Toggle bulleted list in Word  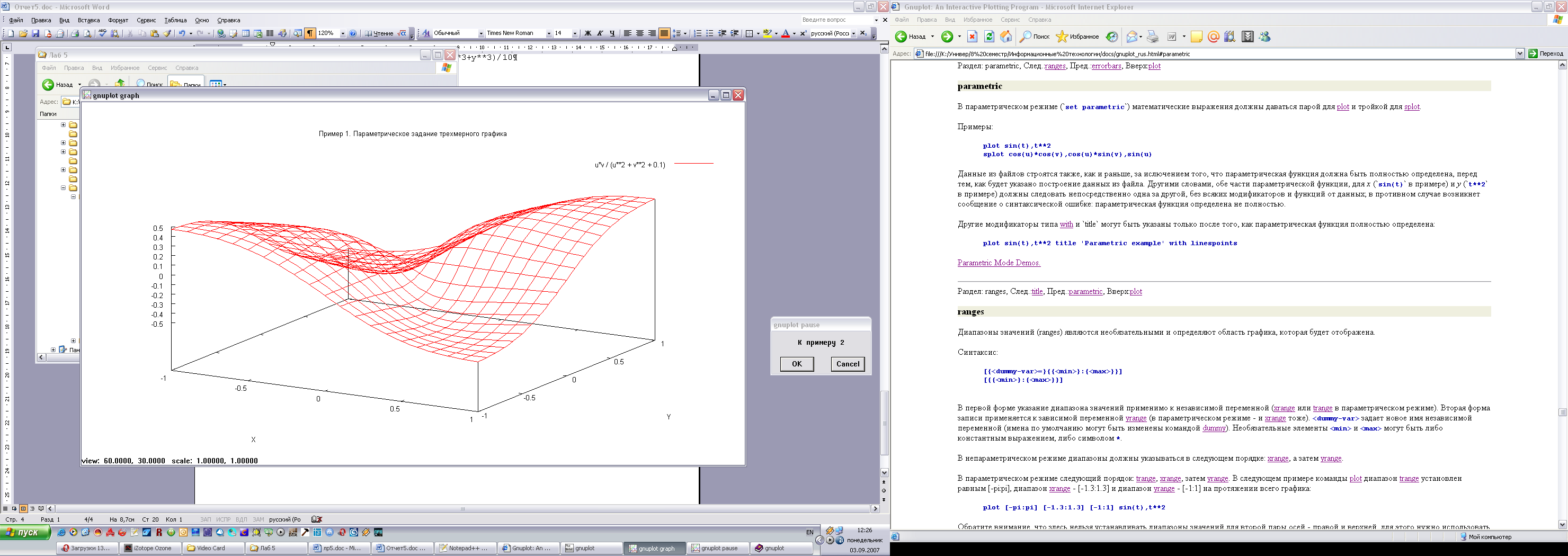[710, 33]
